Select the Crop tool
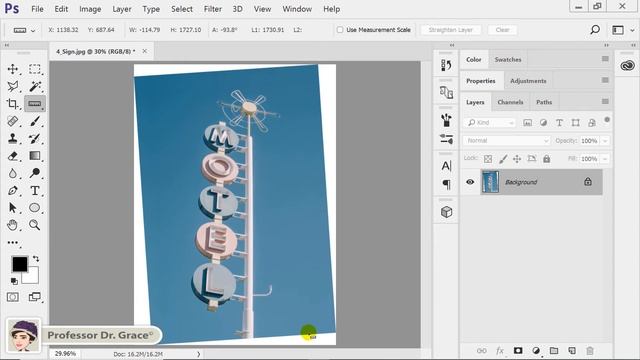This screenshot has width=640, height=360. click(13, 104)
